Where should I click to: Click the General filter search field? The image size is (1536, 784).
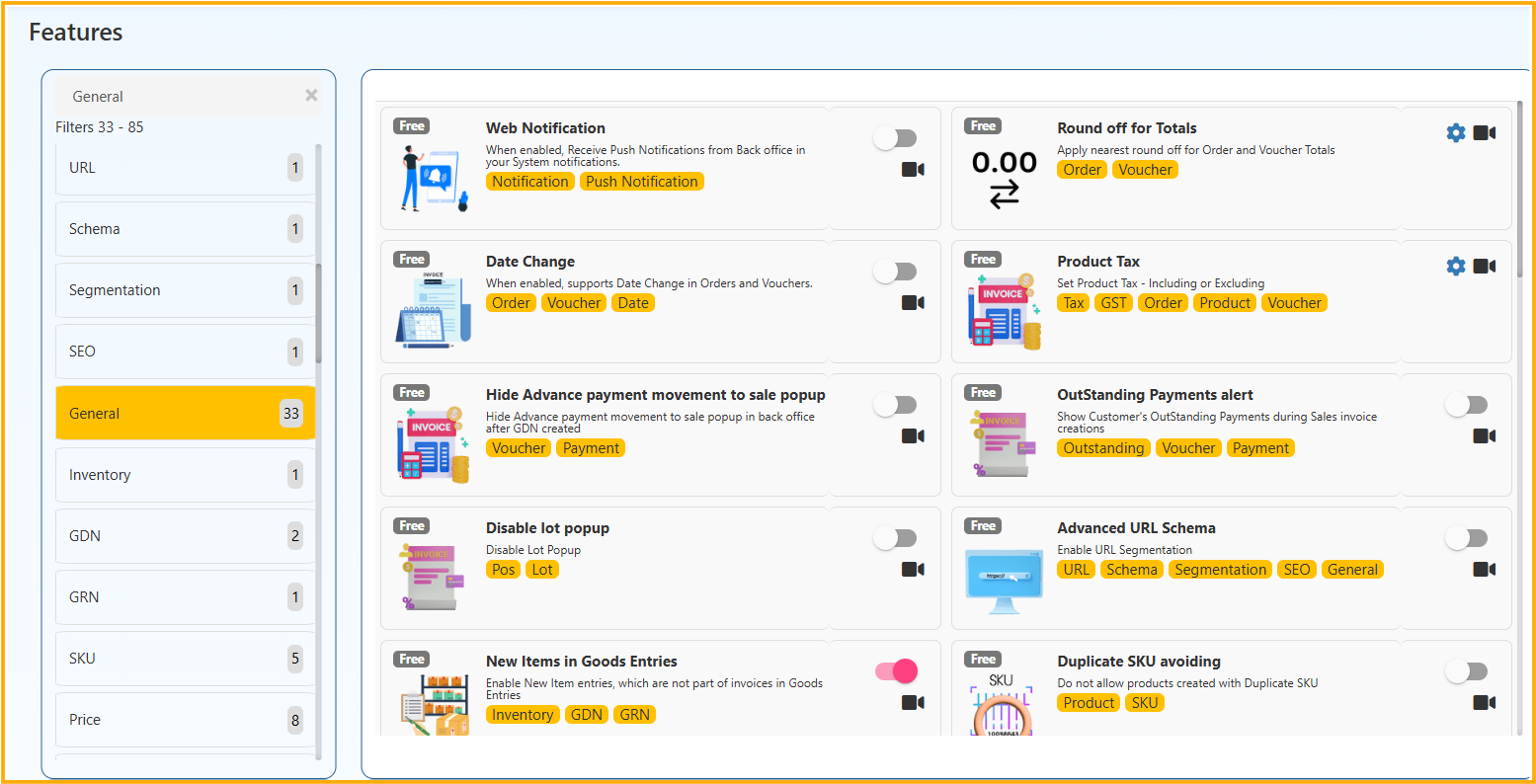[x=183, y=97]
